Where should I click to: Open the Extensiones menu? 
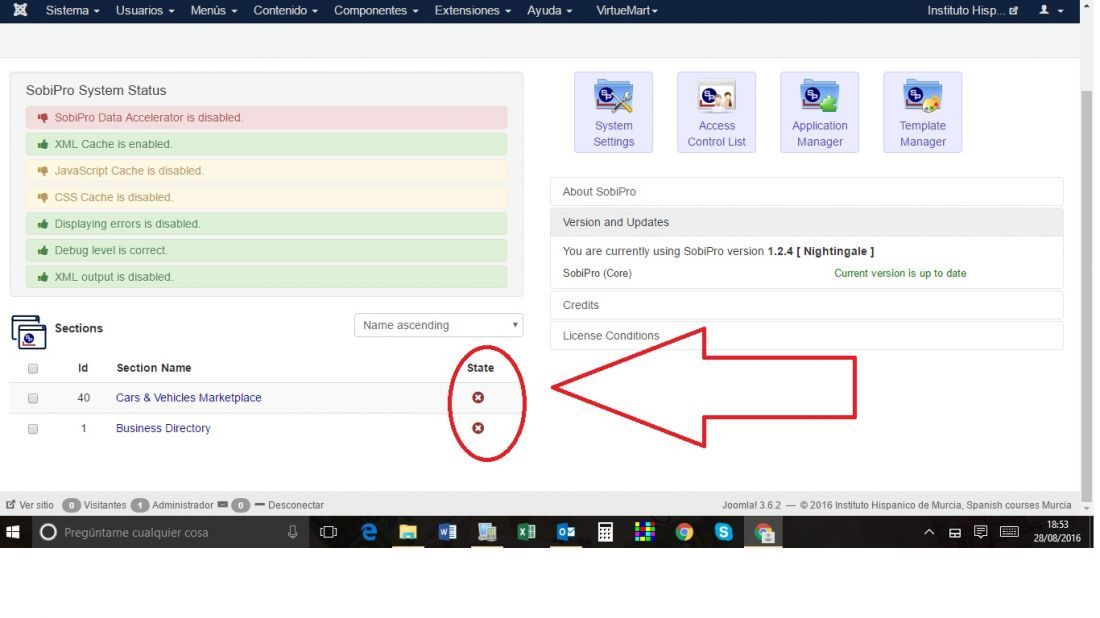[472, 11]
